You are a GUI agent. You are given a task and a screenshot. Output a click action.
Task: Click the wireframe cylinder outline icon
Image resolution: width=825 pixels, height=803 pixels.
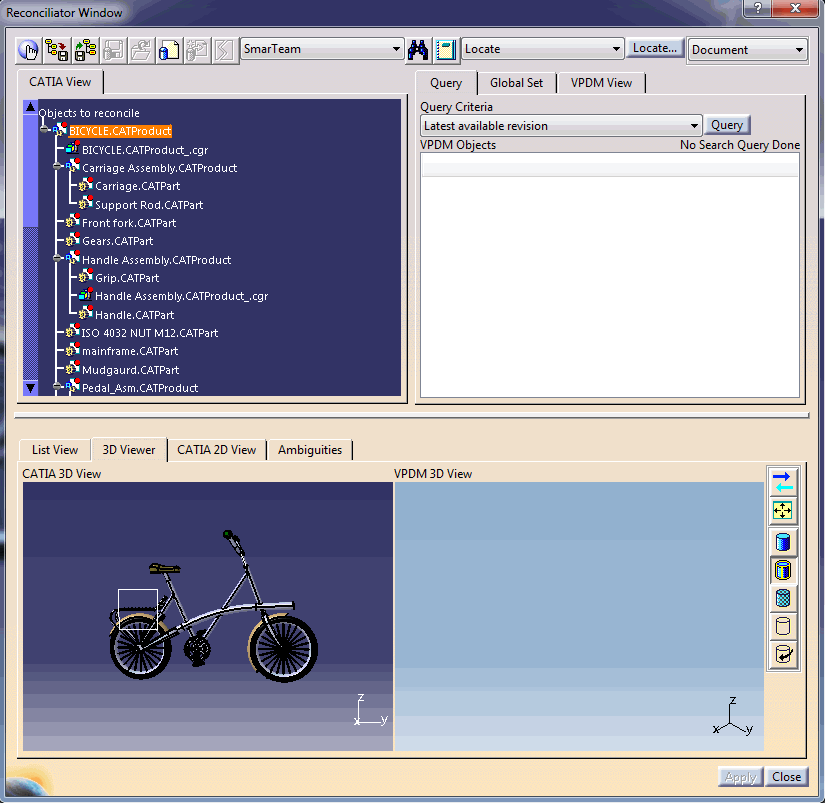tap(783, 626)
